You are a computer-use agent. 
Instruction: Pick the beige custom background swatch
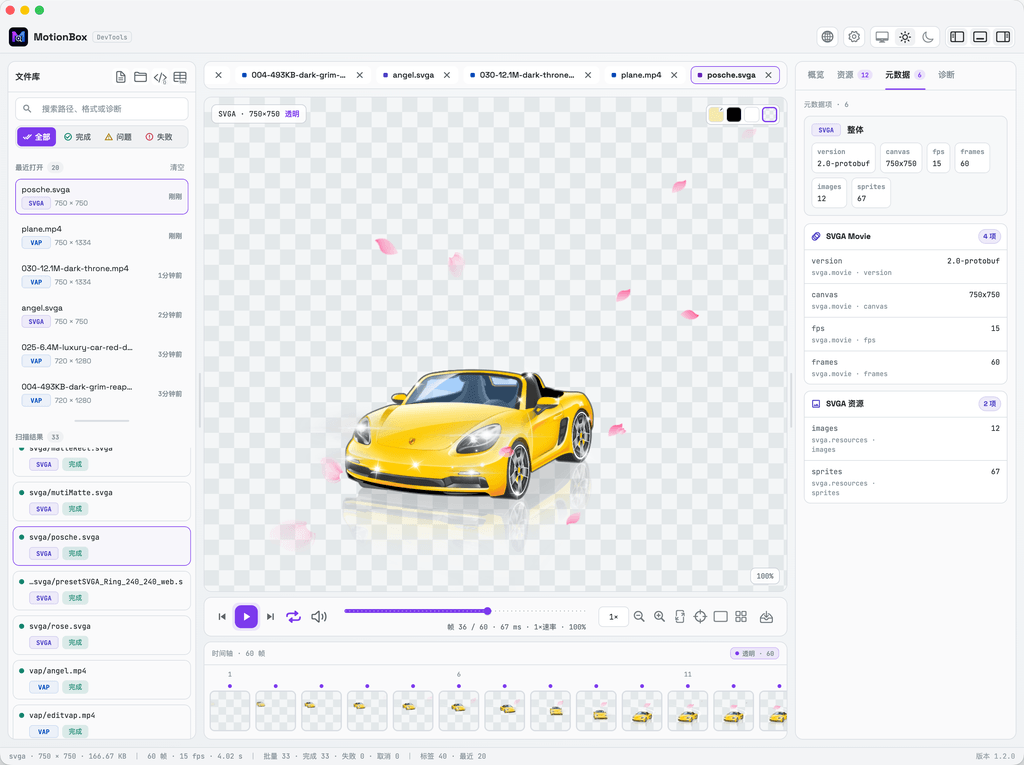tap(716, 114)
